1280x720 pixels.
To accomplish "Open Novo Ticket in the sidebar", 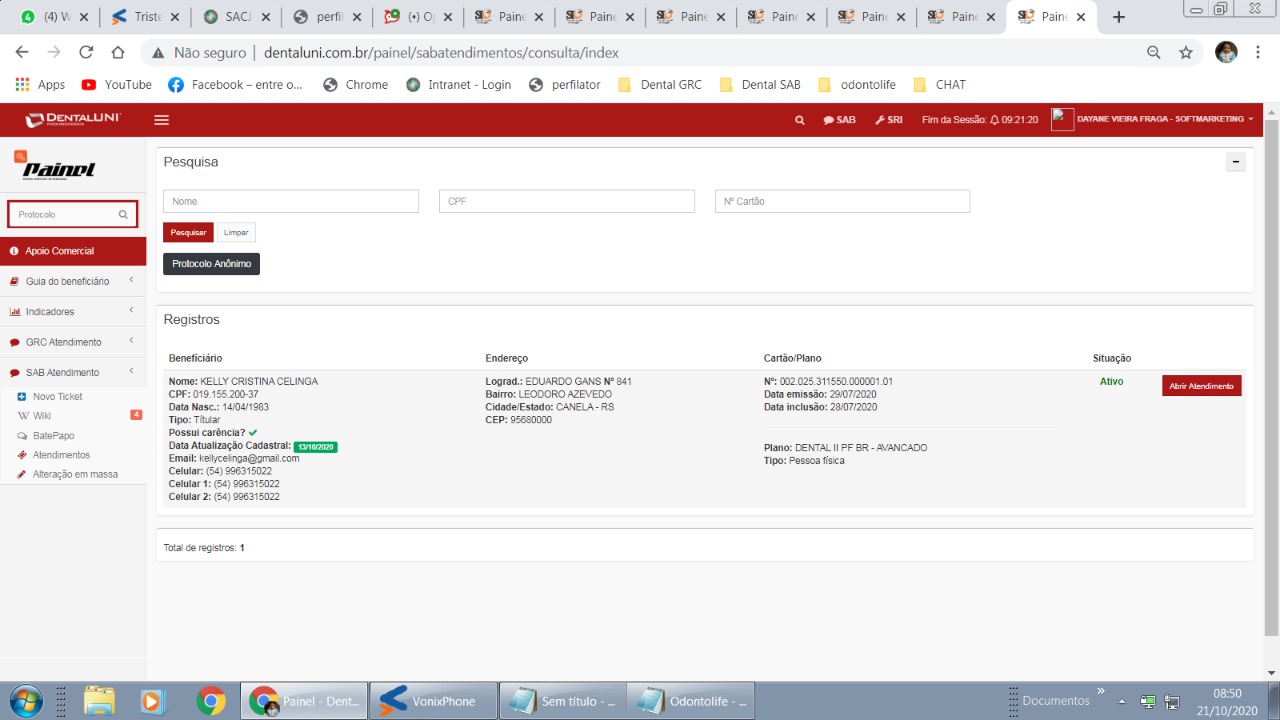I will click(x=57, y=397).
